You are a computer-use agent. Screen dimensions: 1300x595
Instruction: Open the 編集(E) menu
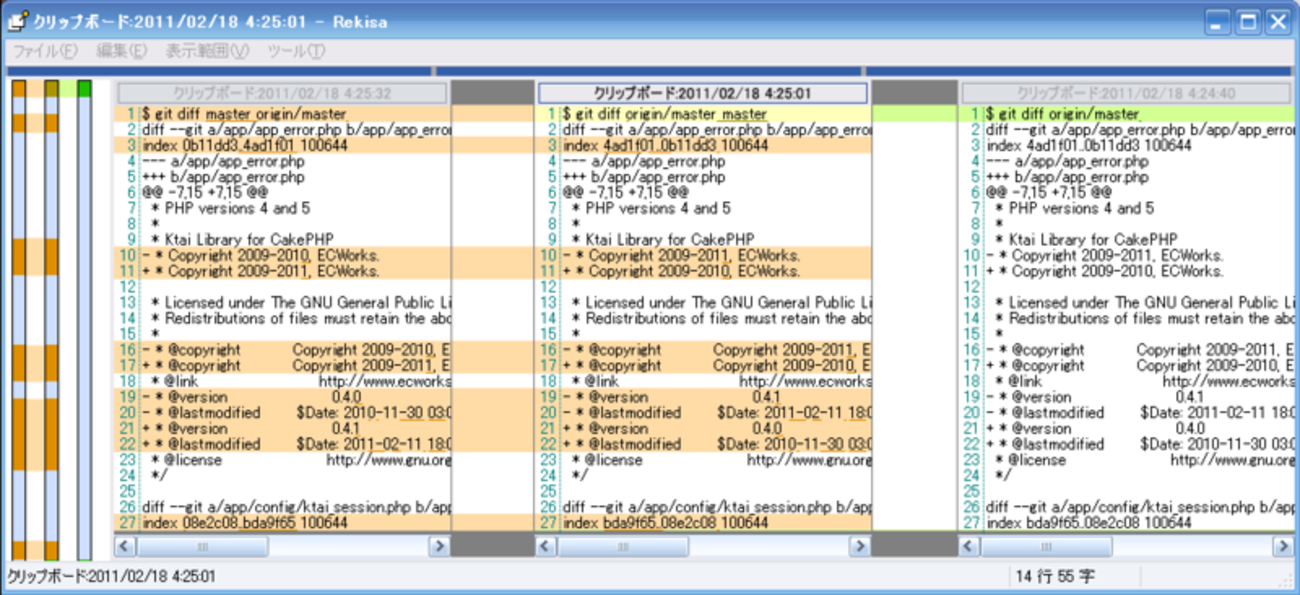[x=121, y=51]
